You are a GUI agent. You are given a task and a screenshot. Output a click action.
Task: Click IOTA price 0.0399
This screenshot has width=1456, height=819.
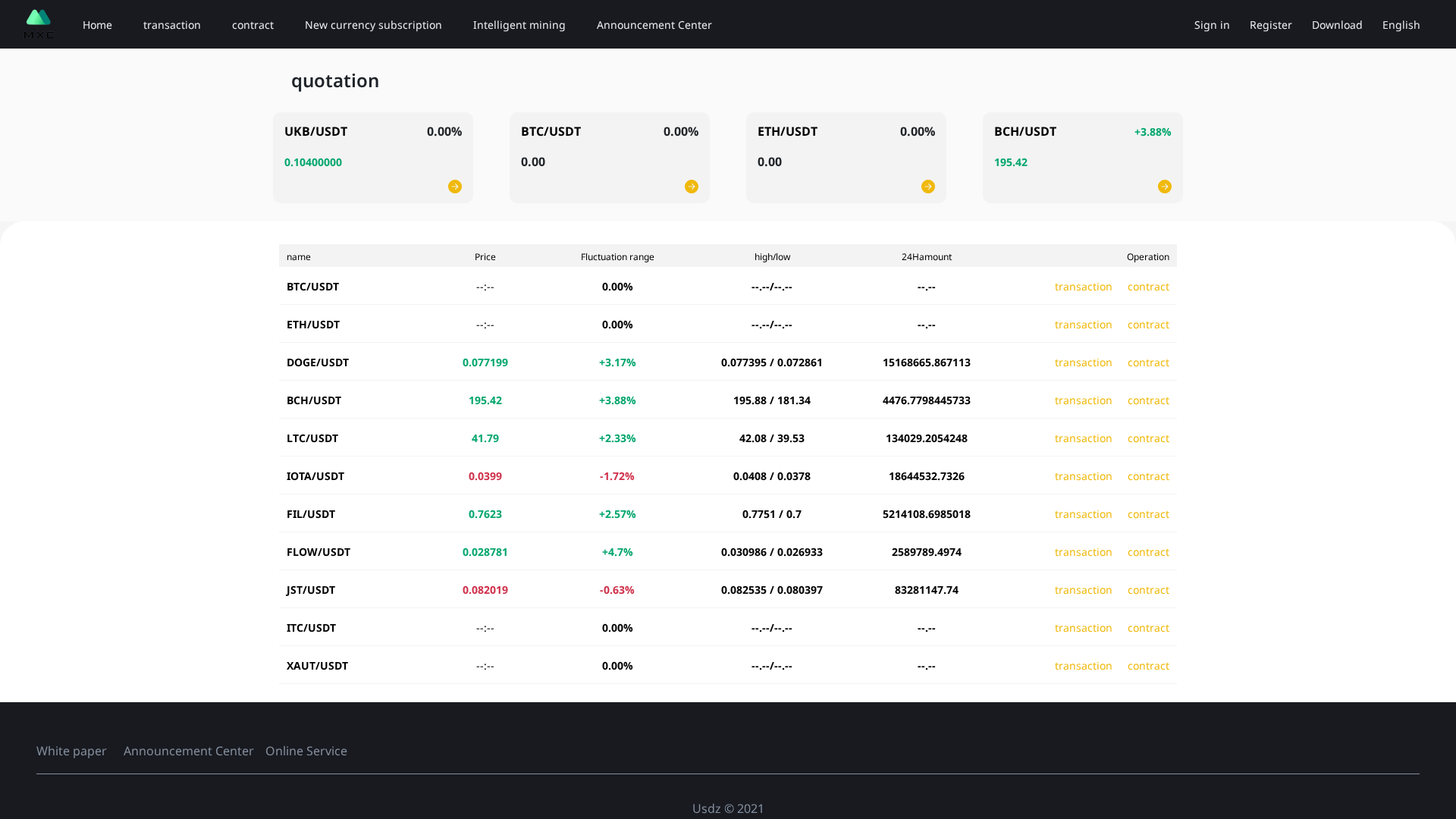click(485, 476)
